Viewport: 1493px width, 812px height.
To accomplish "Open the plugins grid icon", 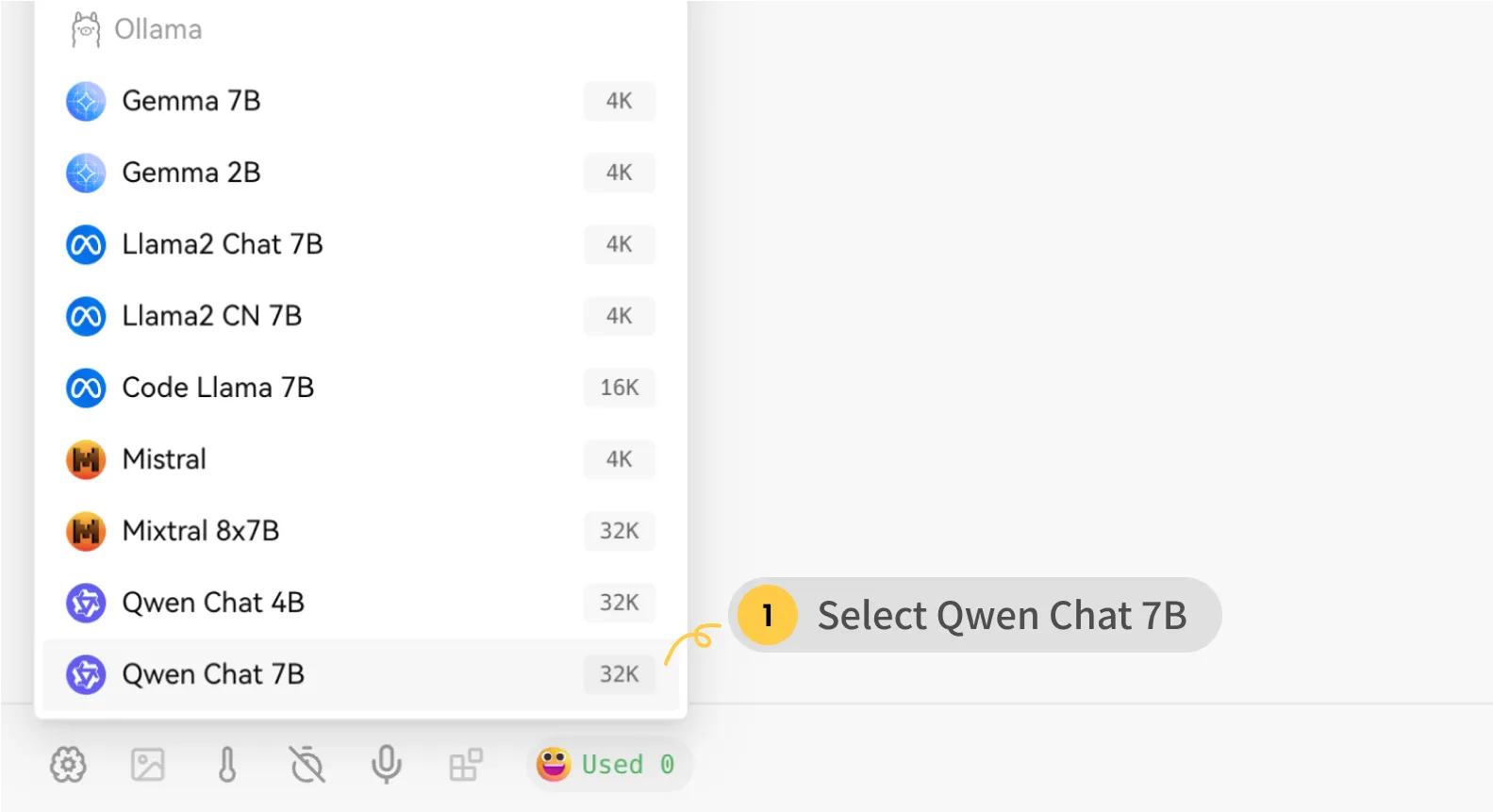I will coord(465,765).
